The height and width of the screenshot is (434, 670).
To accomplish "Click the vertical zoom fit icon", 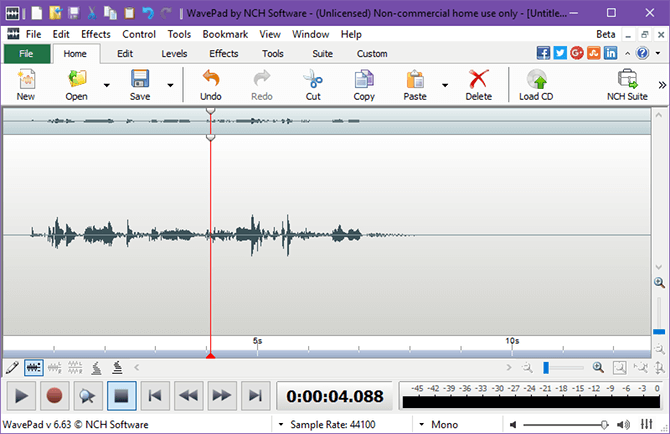I will click(x=660, y=367).
